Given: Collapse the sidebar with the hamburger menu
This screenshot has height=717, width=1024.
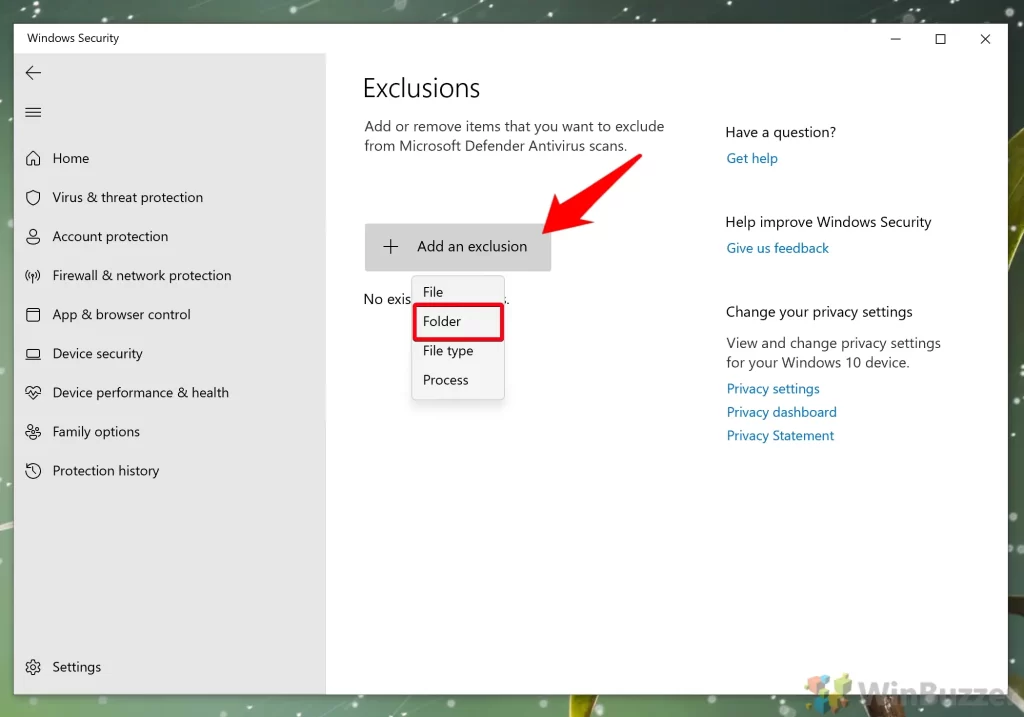Looking at the screenshot, I should [x=33, y=112].
